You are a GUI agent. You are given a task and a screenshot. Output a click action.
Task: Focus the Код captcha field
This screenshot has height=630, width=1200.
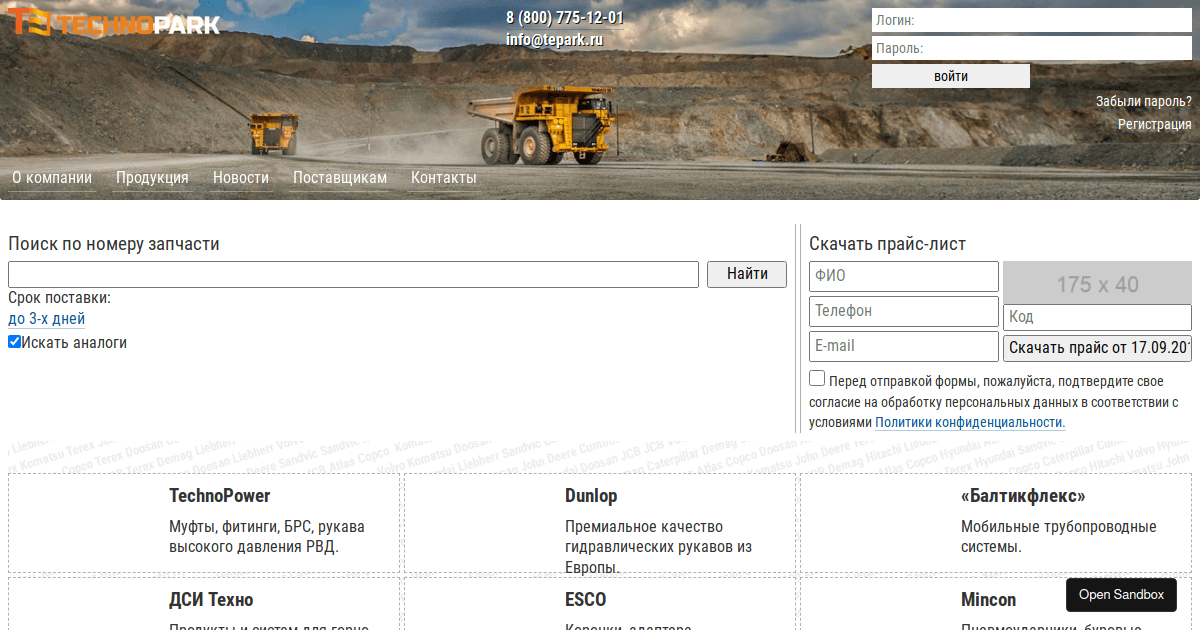coord(1097,317)
